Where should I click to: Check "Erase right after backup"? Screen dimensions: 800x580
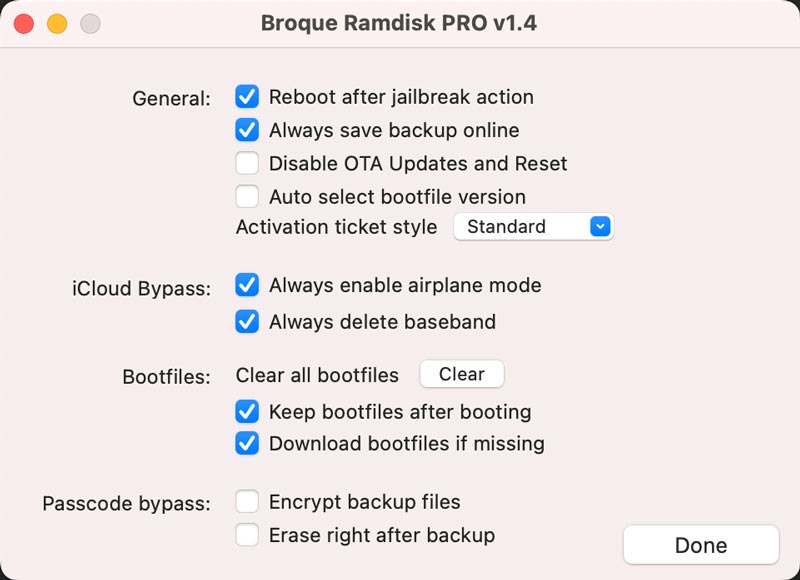tap(247, 535)
